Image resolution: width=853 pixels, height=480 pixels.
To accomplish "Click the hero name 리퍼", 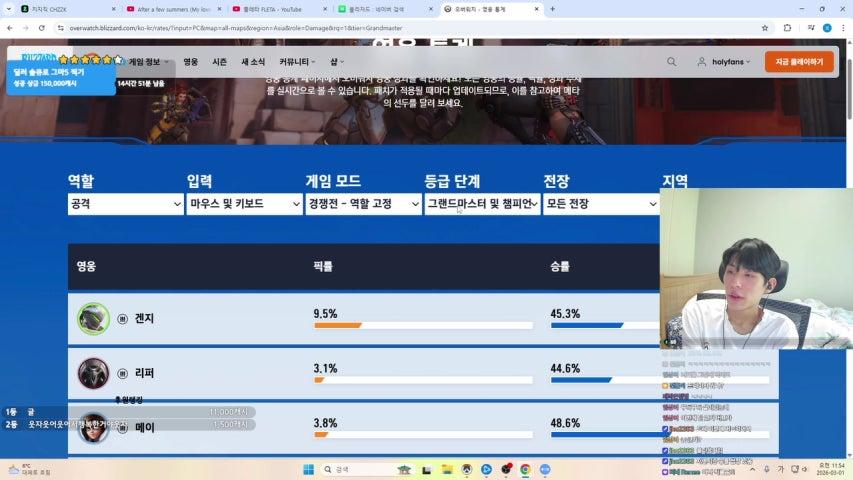I will point(144,373).
